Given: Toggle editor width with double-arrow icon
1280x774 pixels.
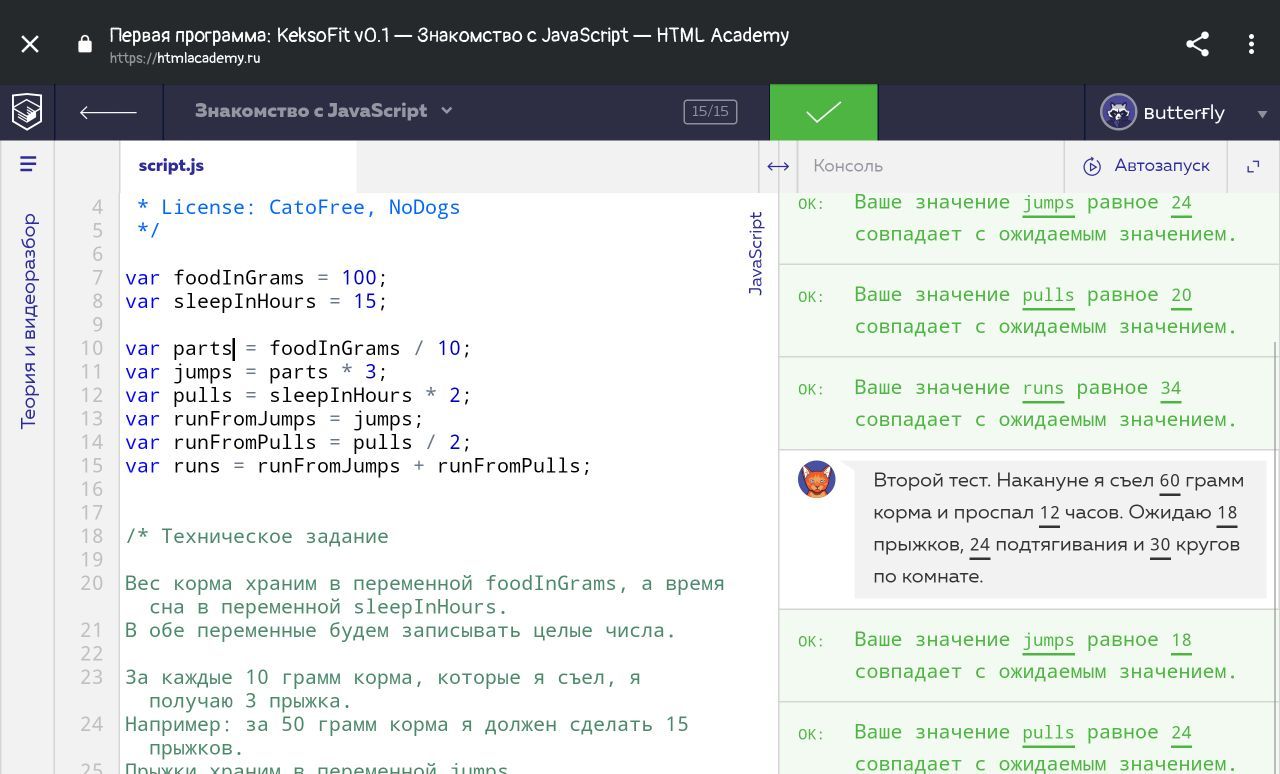Looking at the screenshot, I should coord(778,166).
